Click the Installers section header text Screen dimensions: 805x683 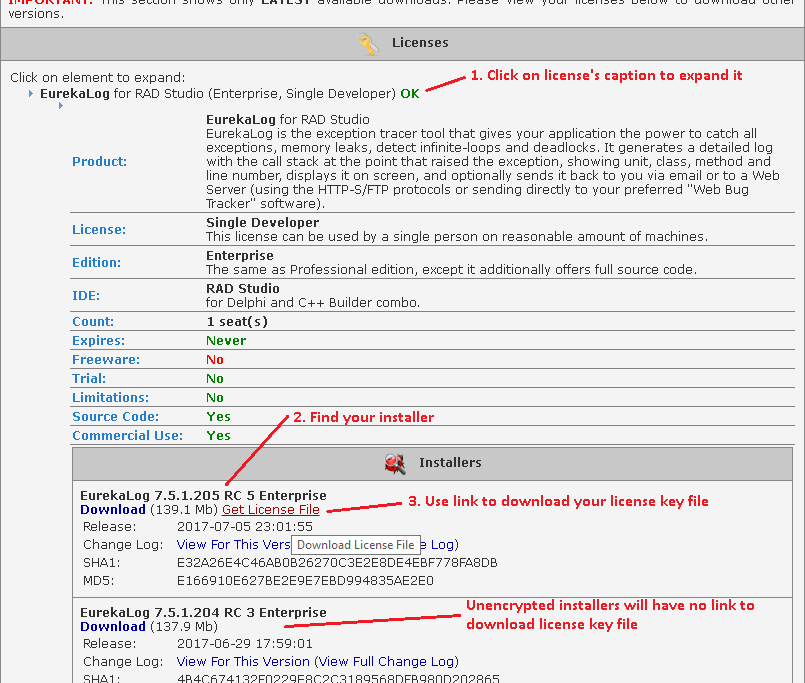[x=450, y=463]
